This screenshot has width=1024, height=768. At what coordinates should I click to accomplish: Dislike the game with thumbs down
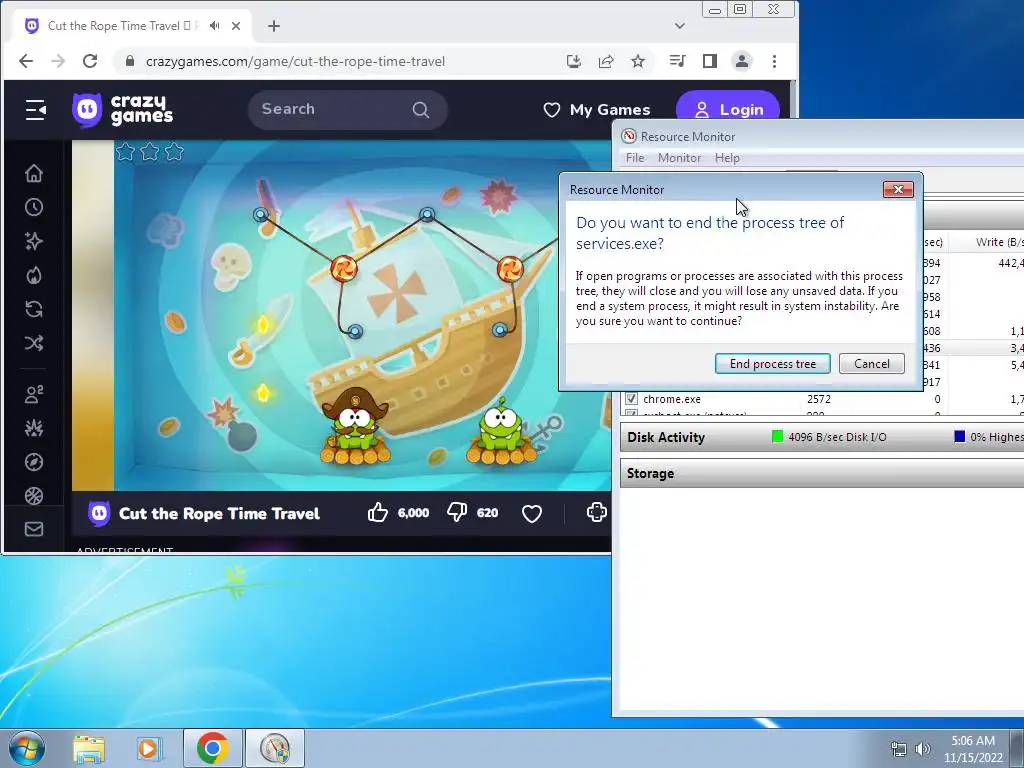(x=456, y=513)
